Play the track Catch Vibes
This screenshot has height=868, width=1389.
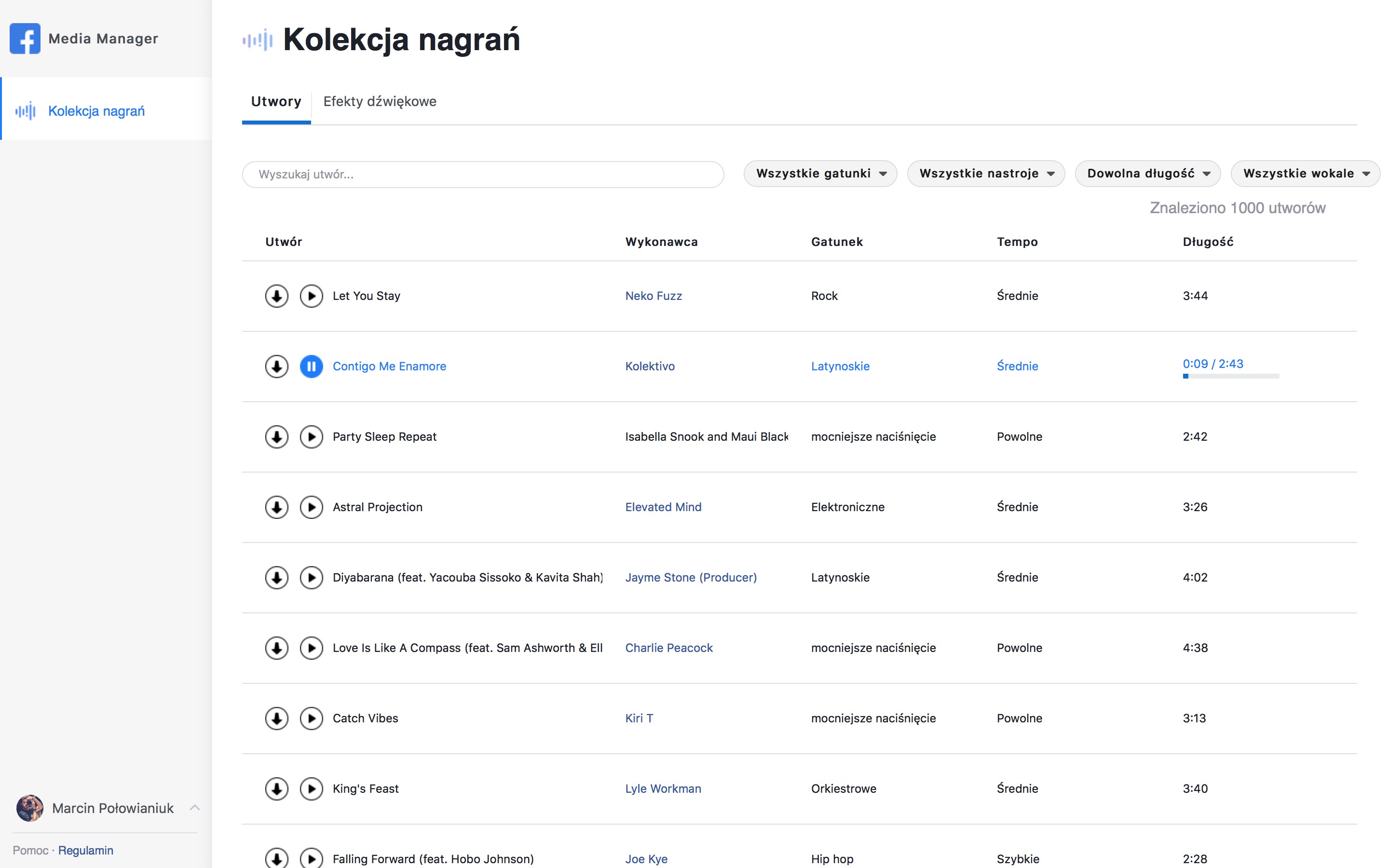pyautogui.click(x=312, y=718)
